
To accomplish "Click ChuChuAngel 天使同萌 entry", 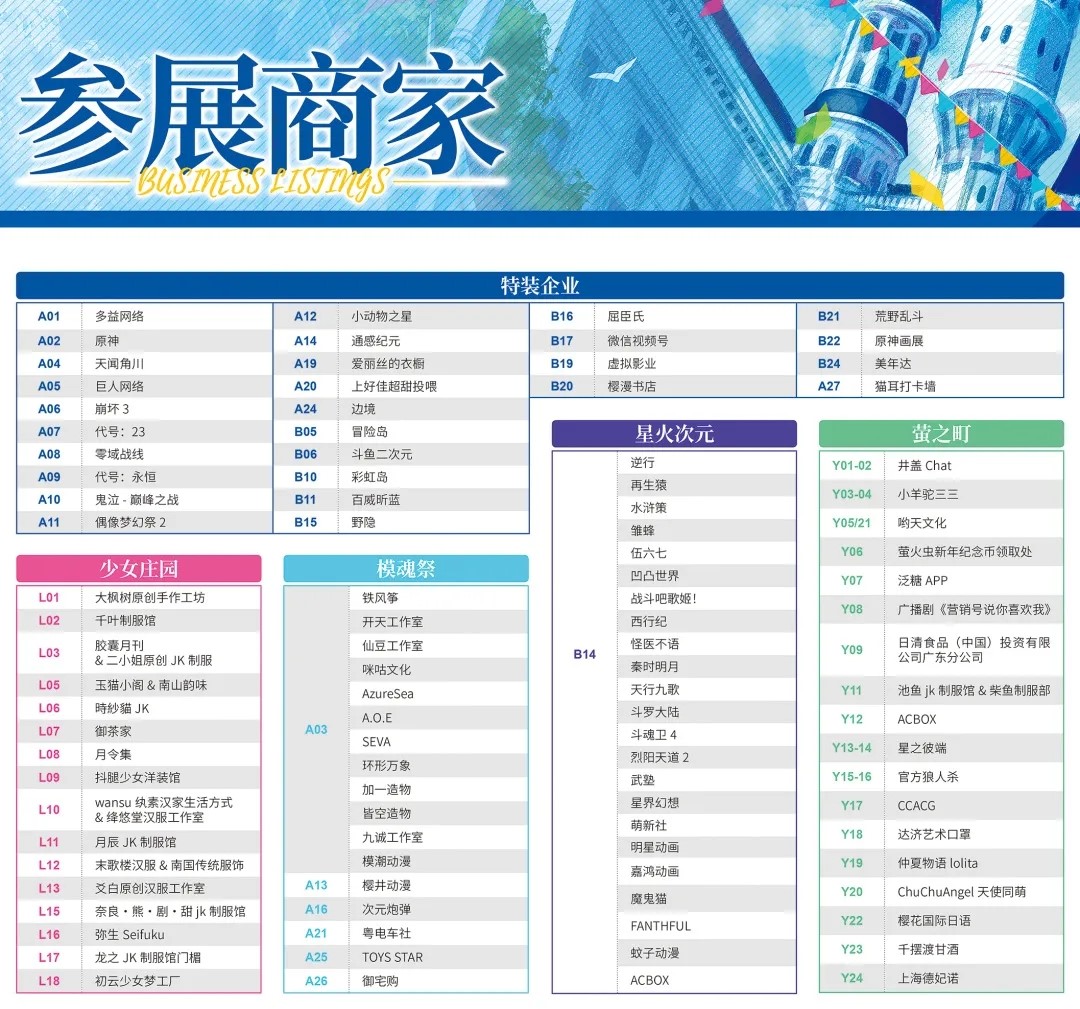I will pyautogui.click(x=962, y=892).
